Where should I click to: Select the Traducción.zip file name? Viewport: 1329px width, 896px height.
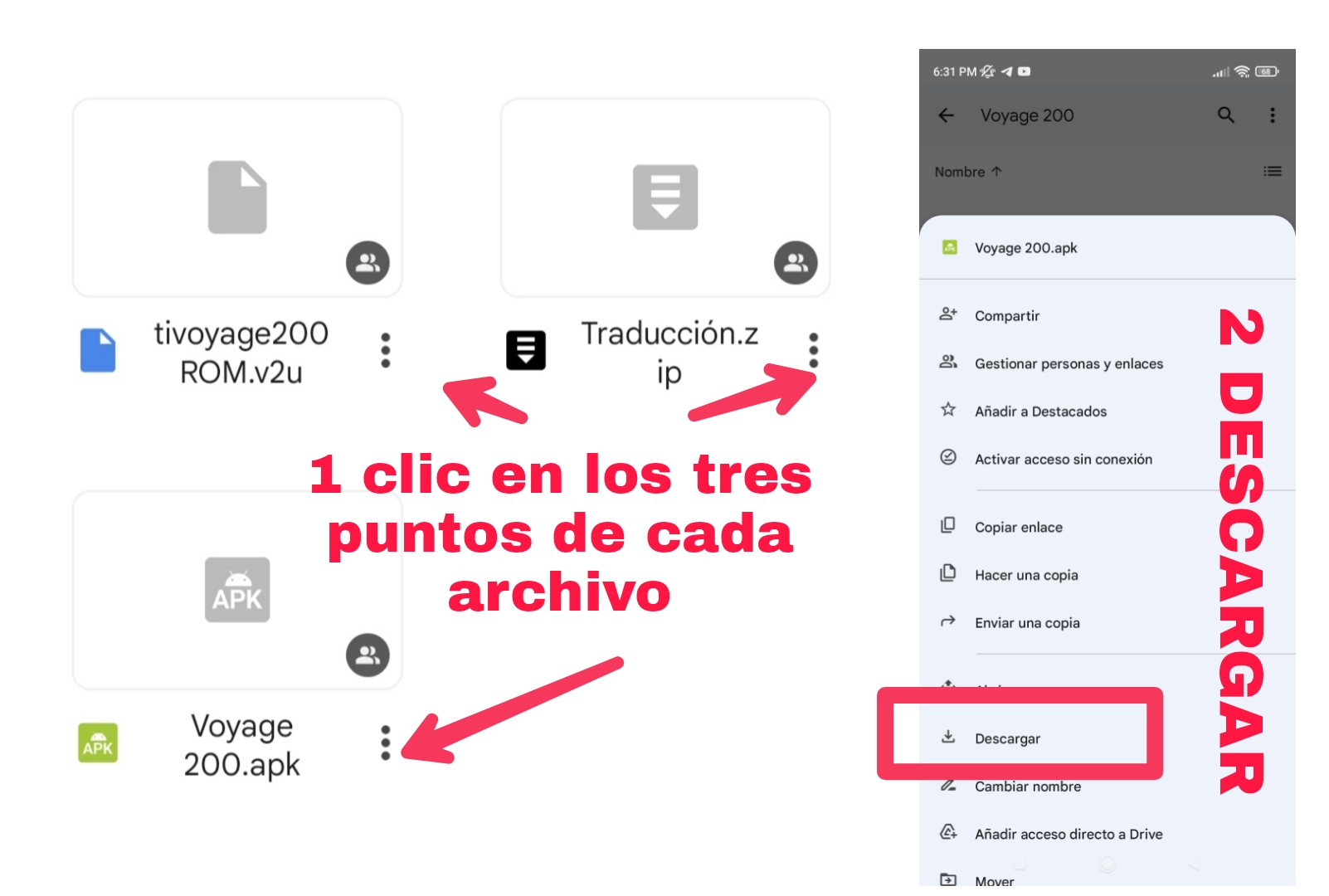669,353
